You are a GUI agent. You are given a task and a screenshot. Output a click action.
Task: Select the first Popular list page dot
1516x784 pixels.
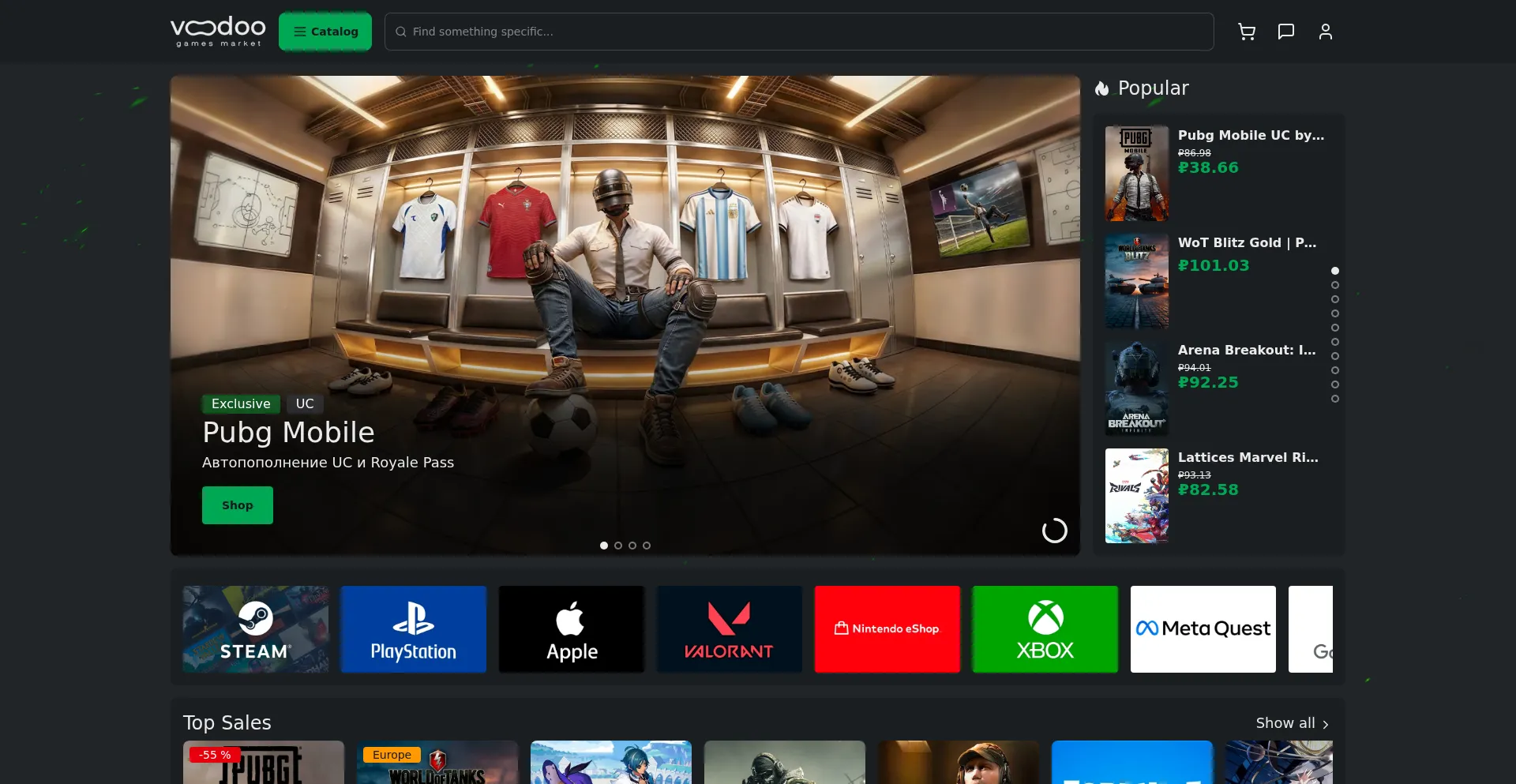tap(1335, 271)
